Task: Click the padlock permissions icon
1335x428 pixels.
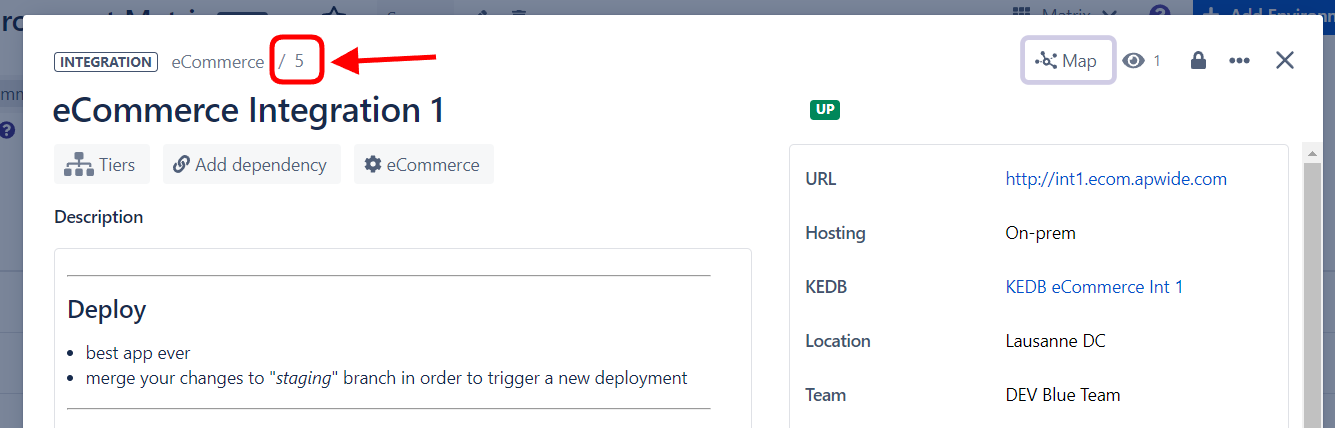Action: tap(1197, 61)
